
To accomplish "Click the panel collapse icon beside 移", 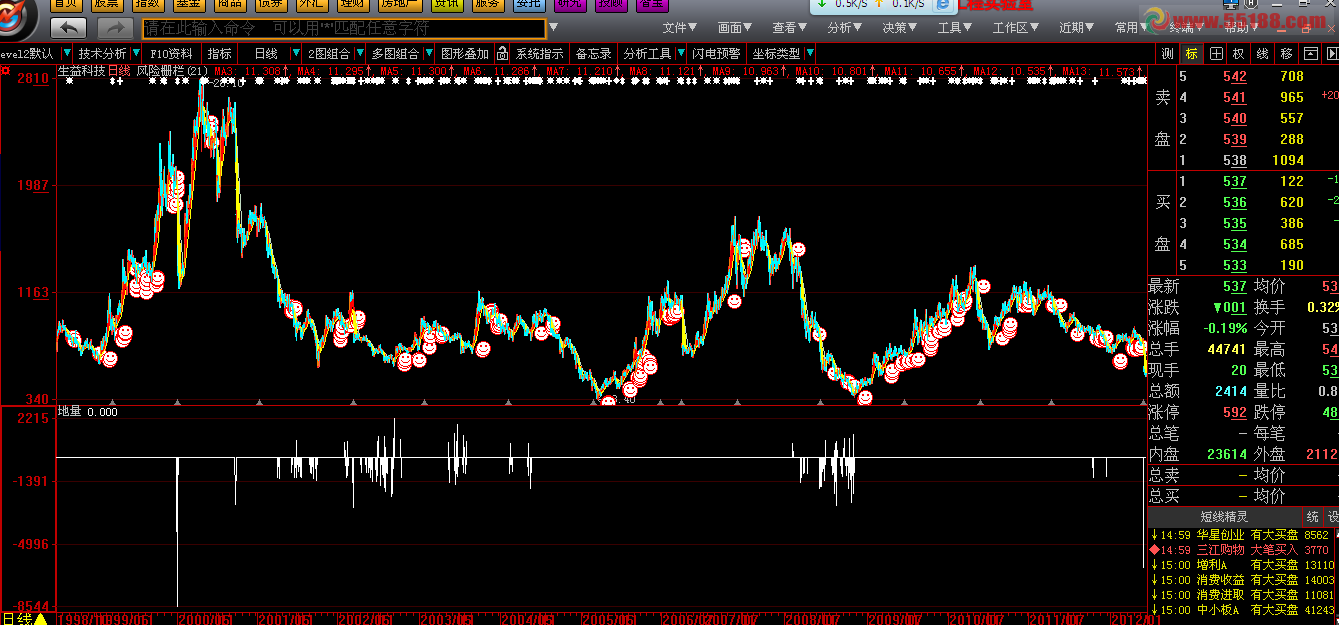I will pyautogui.click(x=1310, y=53).
